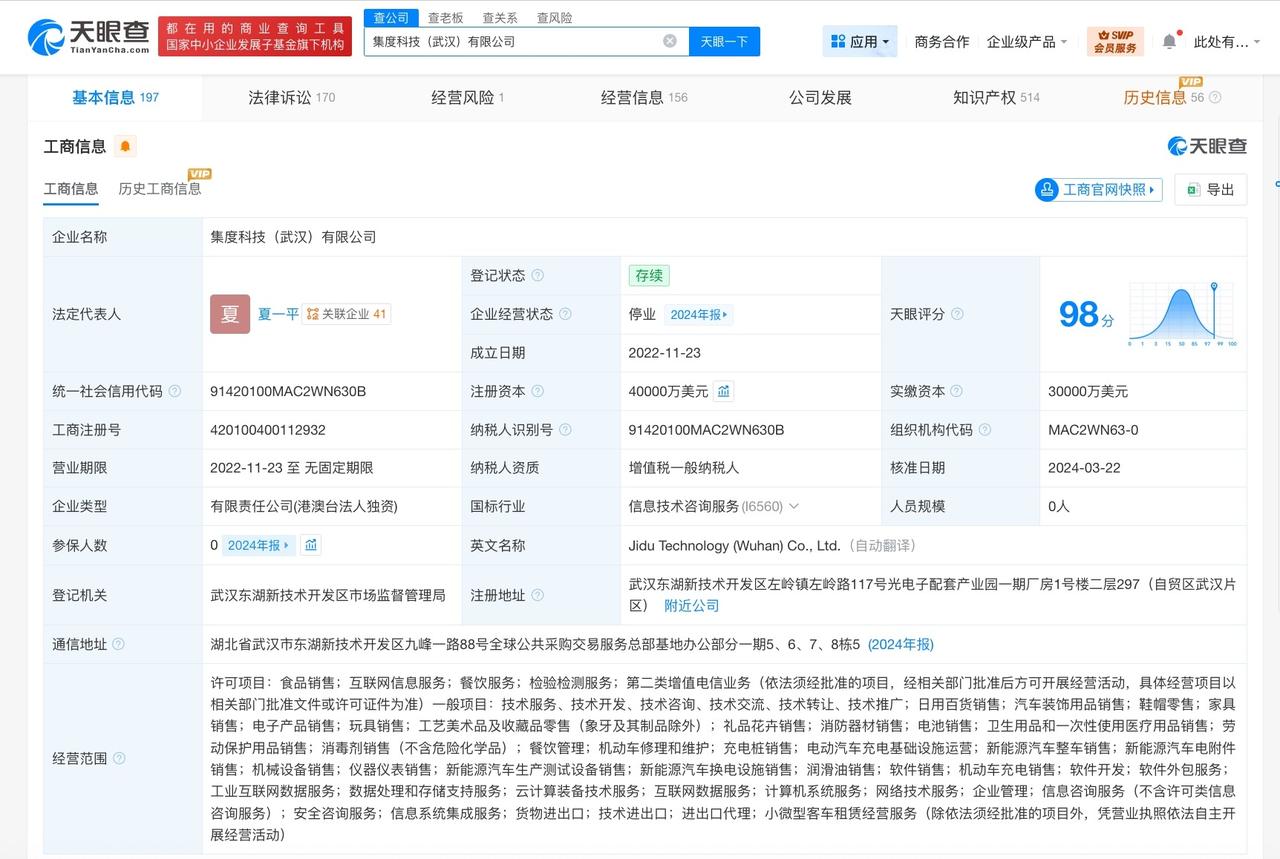Click the bell icon next to 工商信息 heading
This screenshot has width=1280, height=859.
pos(125,146)
